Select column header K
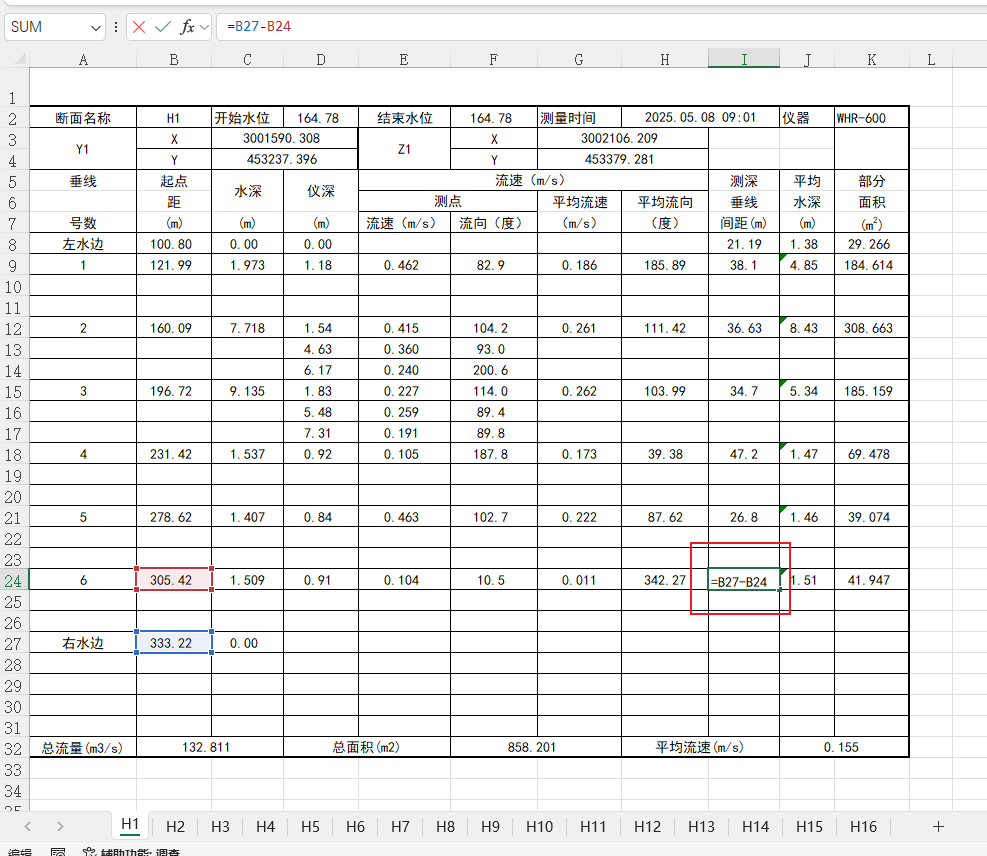Screen dimensions: 987x856 872,60
